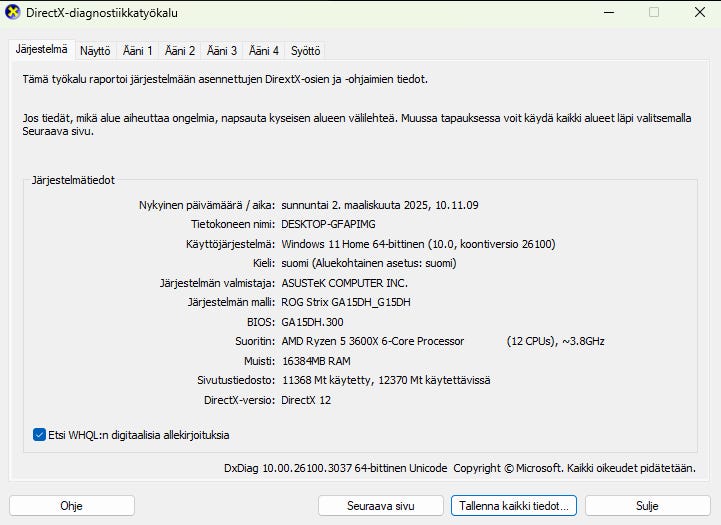Uncheck Etsi WHQL:n digitaalisia allekirjoituksia checkbox
Image resolution: width=721 pixels, height=525 pixels.
[39, 434]
